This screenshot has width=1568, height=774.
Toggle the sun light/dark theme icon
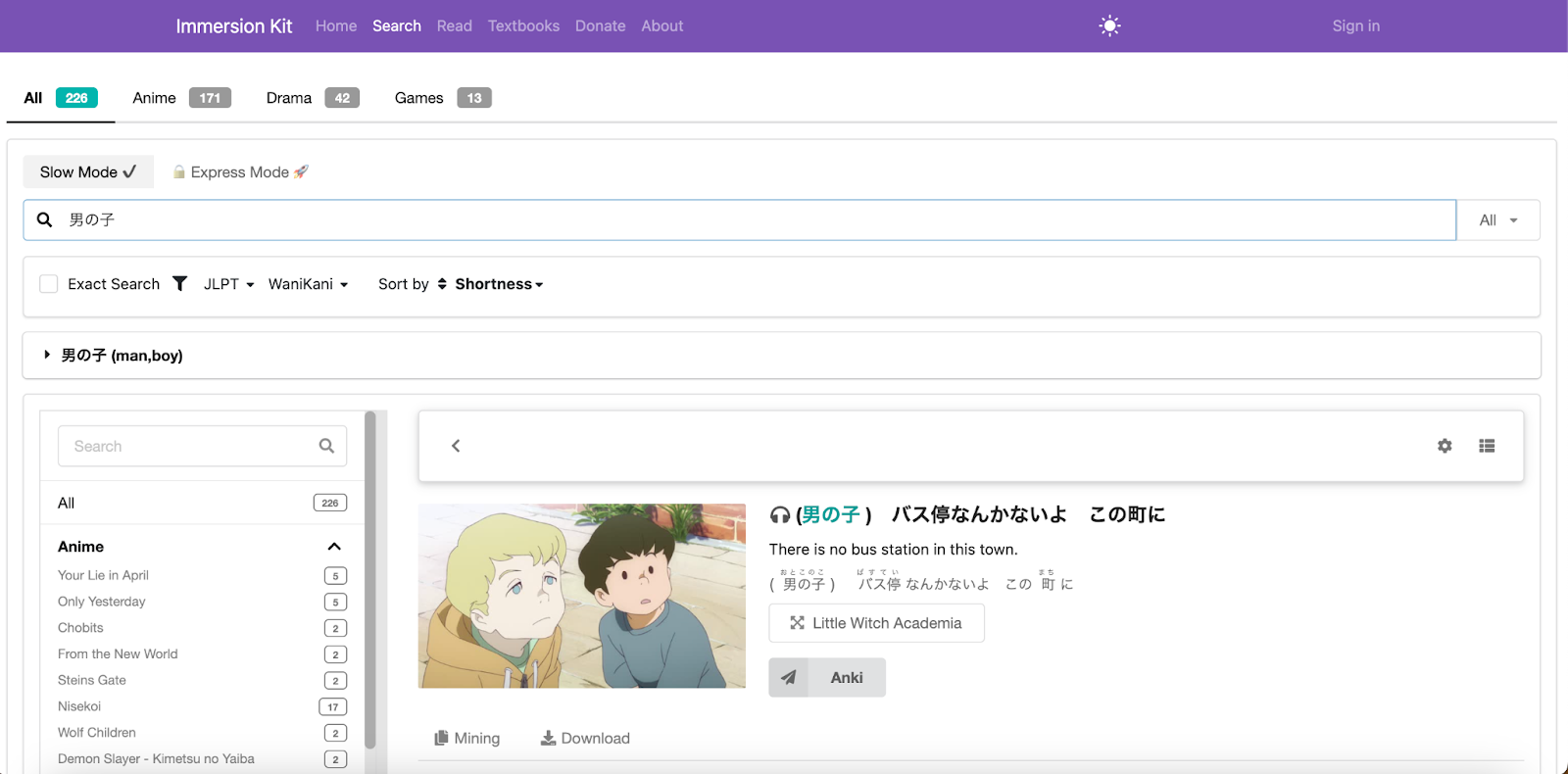(1109, 26)
